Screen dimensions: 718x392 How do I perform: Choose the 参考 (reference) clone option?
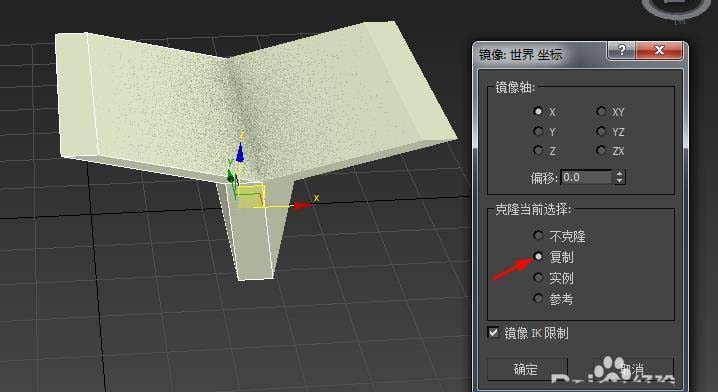[x=538, y=299]
